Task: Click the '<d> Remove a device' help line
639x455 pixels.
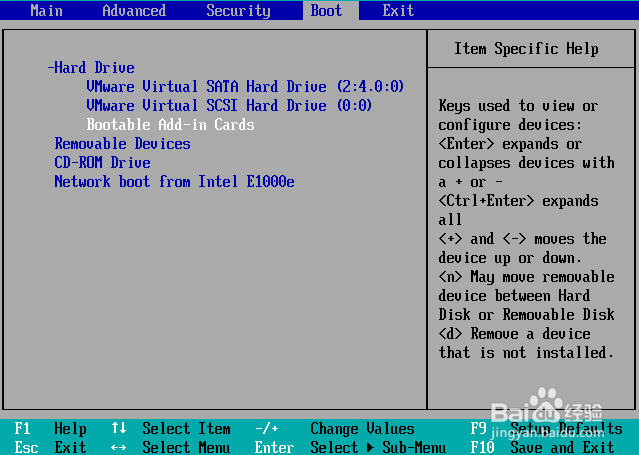Action: 514,334
